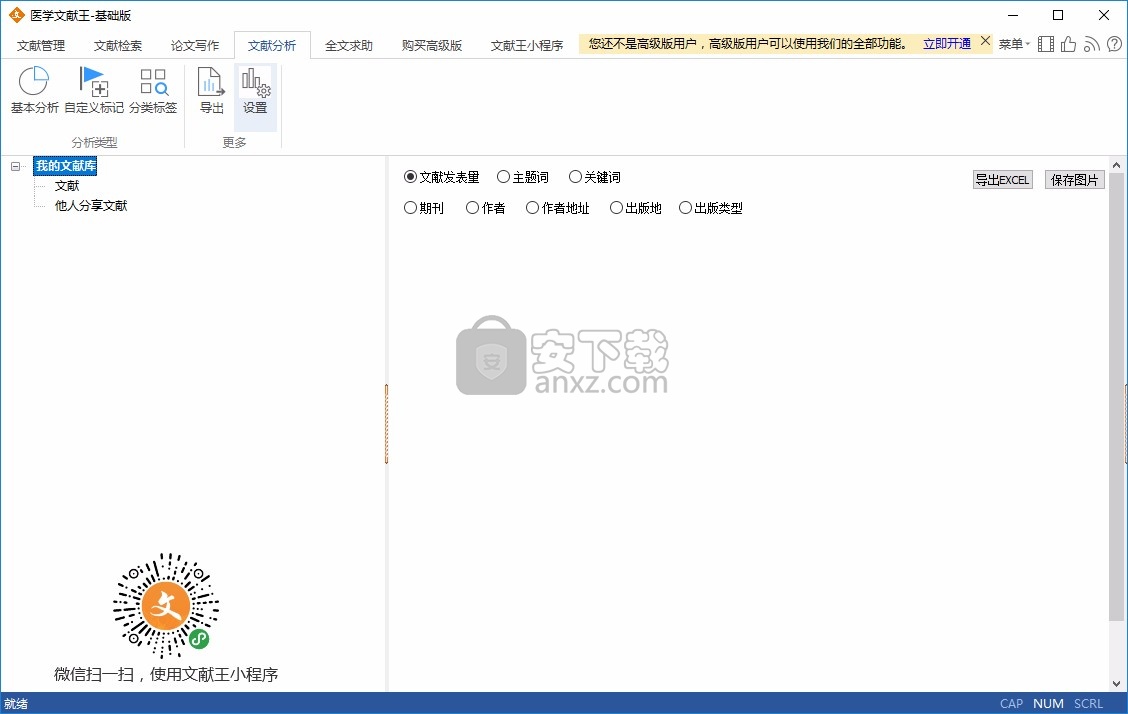This screenshot has height=714, width=1128.
Task: Open the 菜单 dropdown menu
Action: coord(1014,45)
